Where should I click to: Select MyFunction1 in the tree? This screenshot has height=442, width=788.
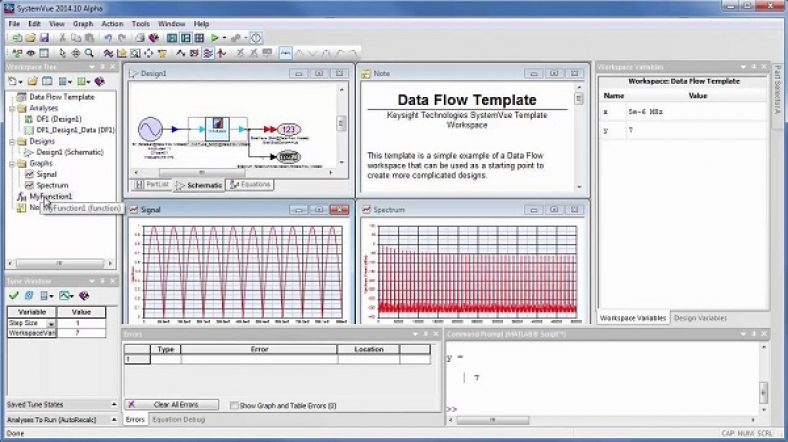click(50, 196)
